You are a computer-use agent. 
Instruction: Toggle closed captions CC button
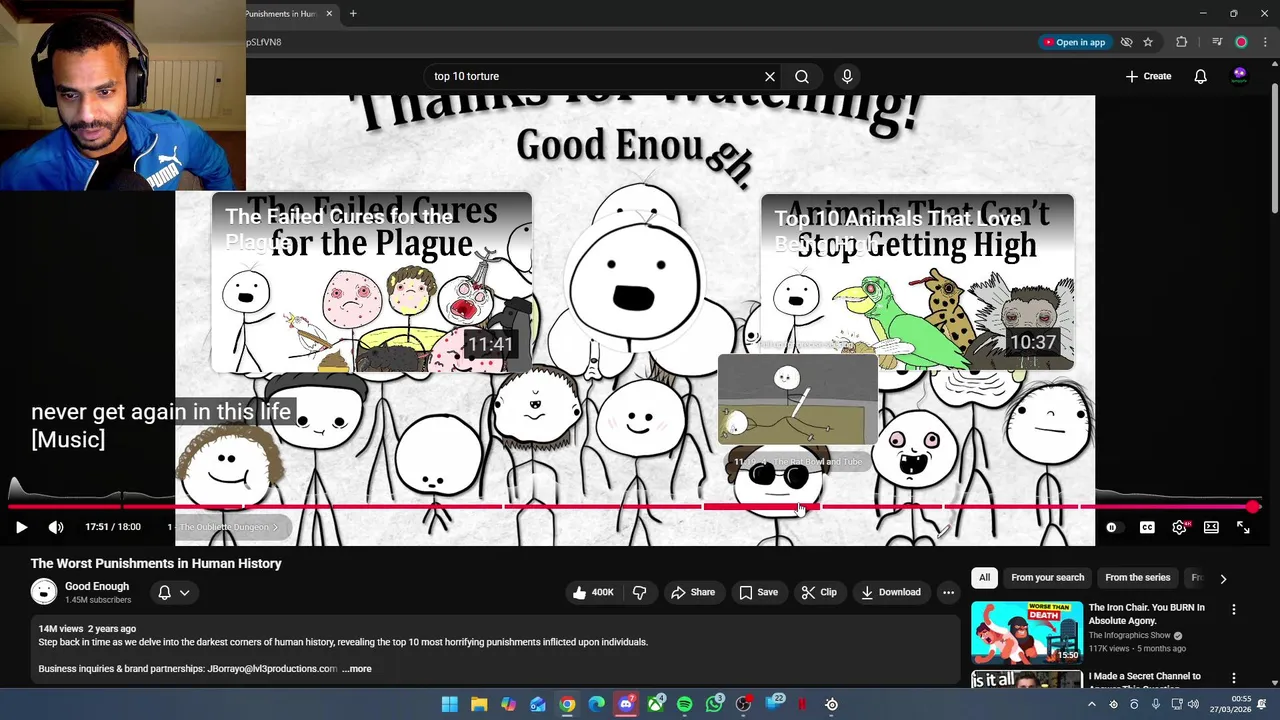click(1147, 527)
